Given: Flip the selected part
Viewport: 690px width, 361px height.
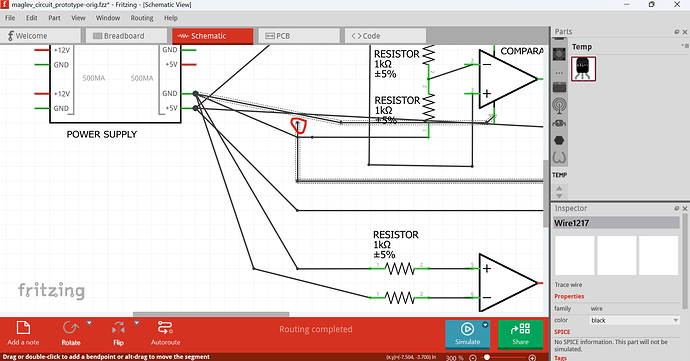Looking at the screenshot, I should pyautogui.click(x=118, y=333).
